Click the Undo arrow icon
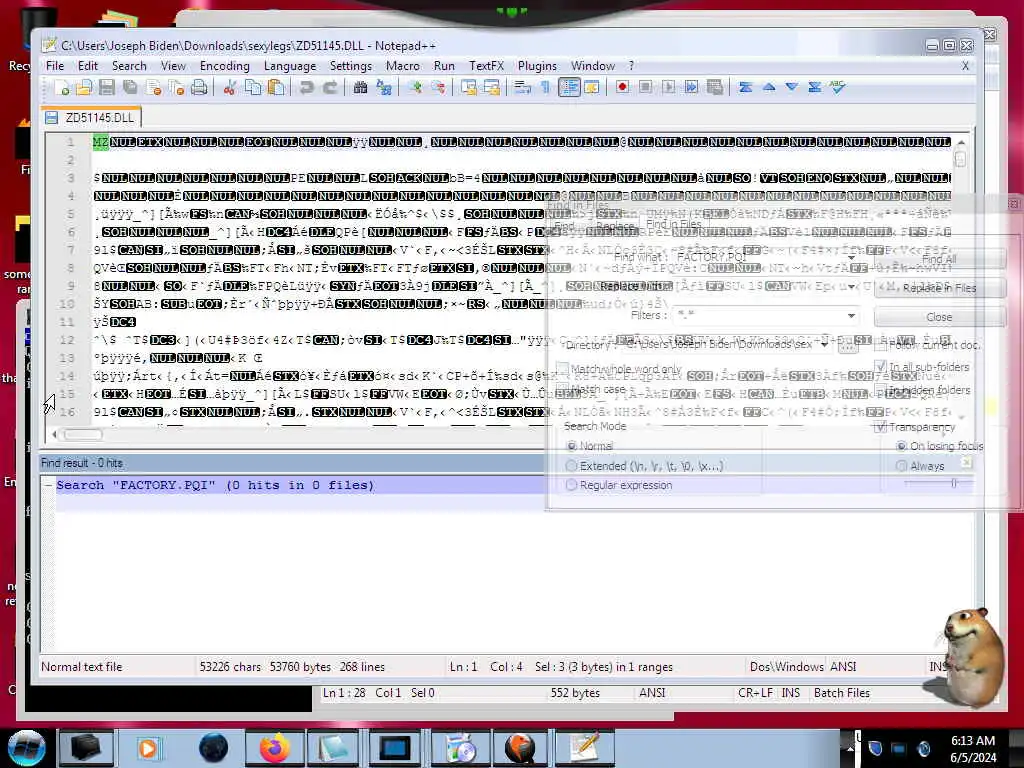This screenshot has width=1024, height=768. tap(306, 88)
